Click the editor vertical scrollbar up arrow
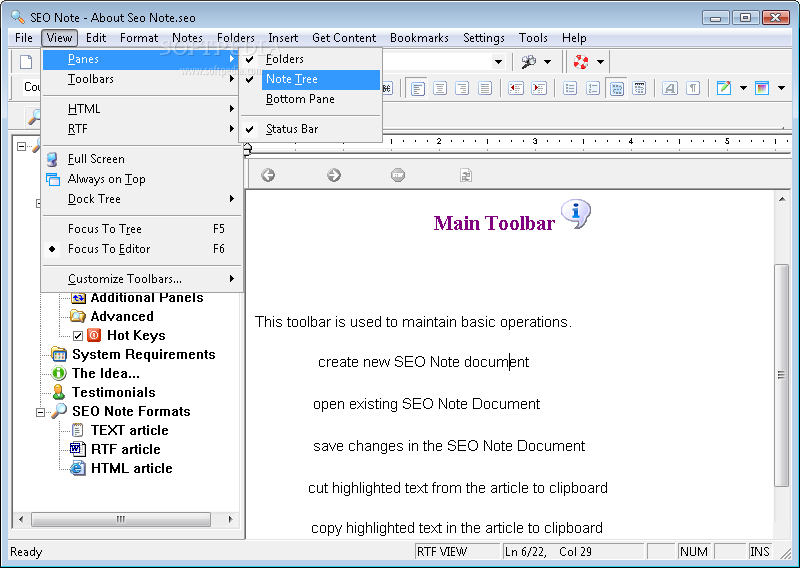Screen dimensions: 800x568 (x=782, y=199)
